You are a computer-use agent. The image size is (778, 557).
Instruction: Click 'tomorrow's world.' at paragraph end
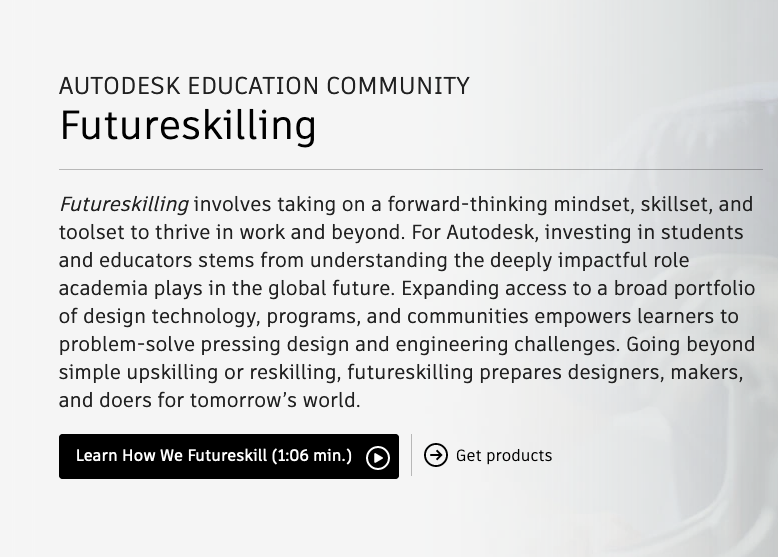click(275, 400)
